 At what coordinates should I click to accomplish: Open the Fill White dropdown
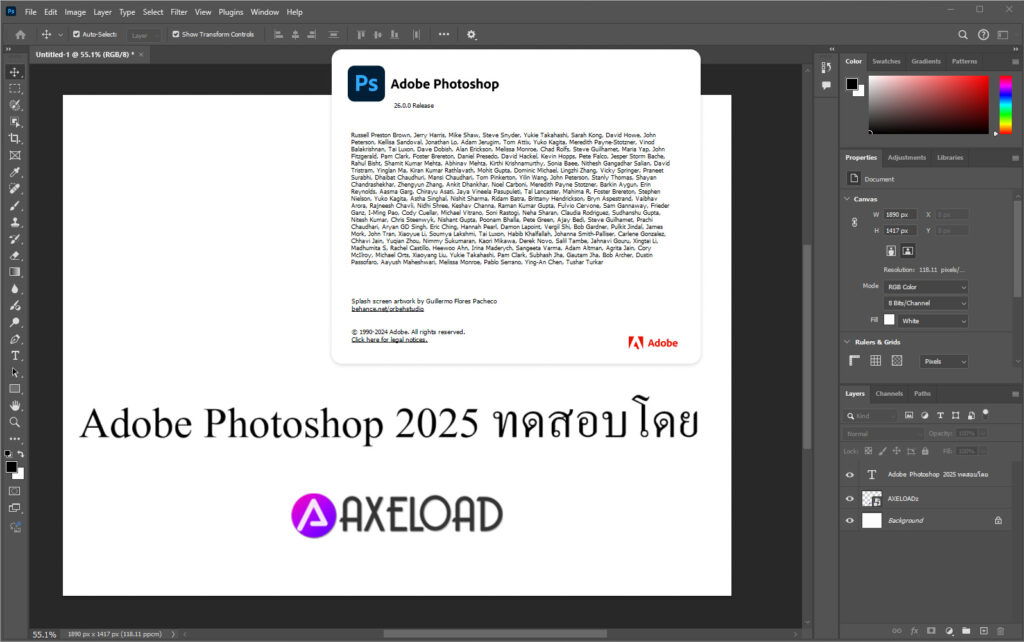(933, 321)
